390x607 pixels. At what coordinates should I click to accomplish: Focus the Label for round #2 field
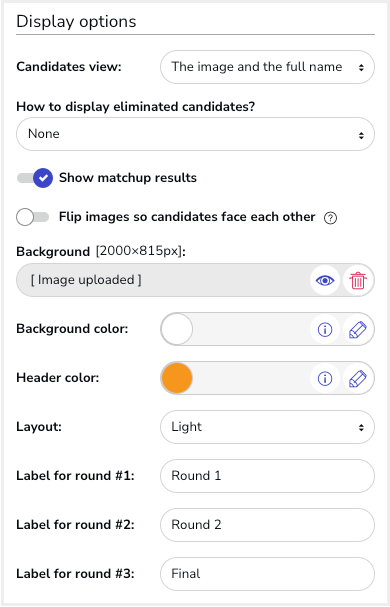click(x=267, y=525)
